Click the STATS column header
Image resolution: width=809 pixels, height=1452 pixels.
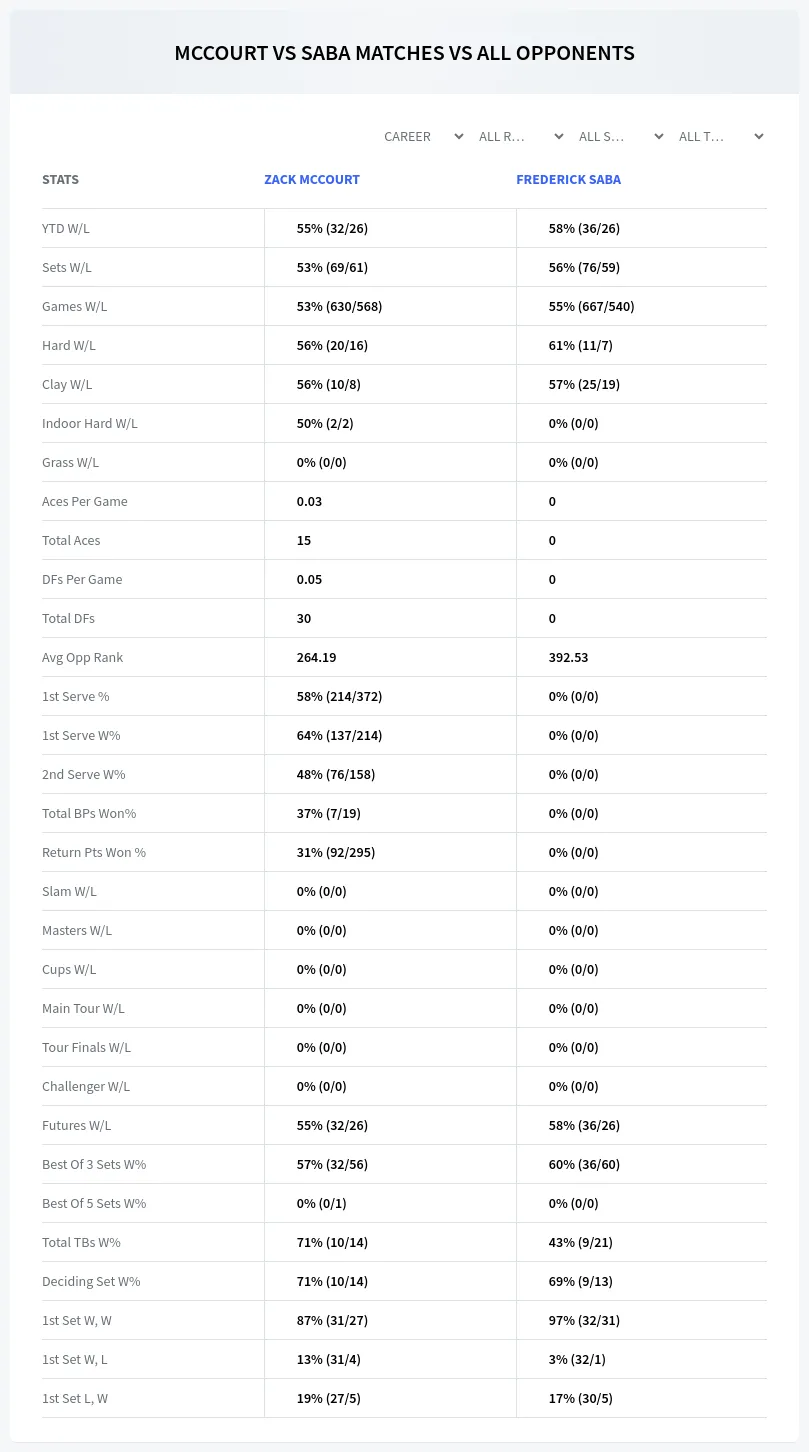(x=60, y=180)
